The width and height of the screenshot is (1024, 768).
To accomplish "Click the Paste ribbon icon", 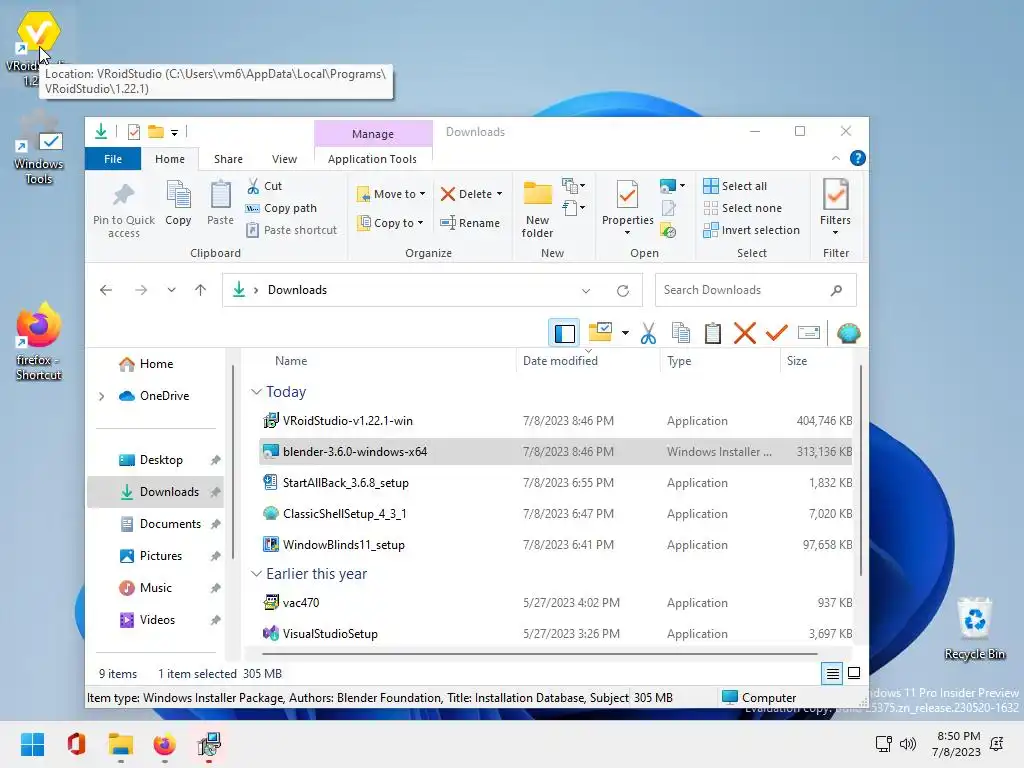I will tap(220, 195).
